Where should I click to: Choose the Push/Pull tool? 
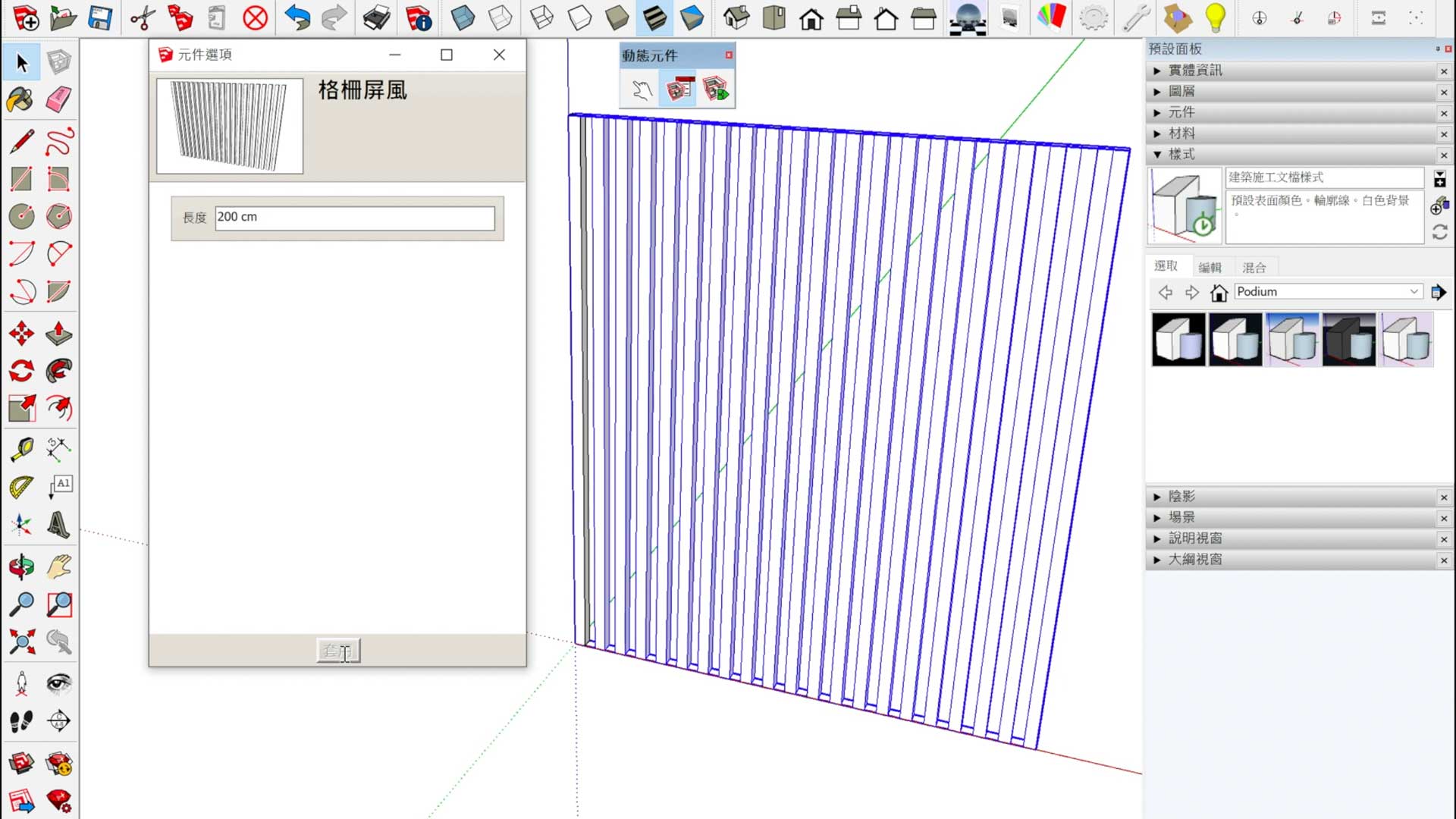[58, 334]
